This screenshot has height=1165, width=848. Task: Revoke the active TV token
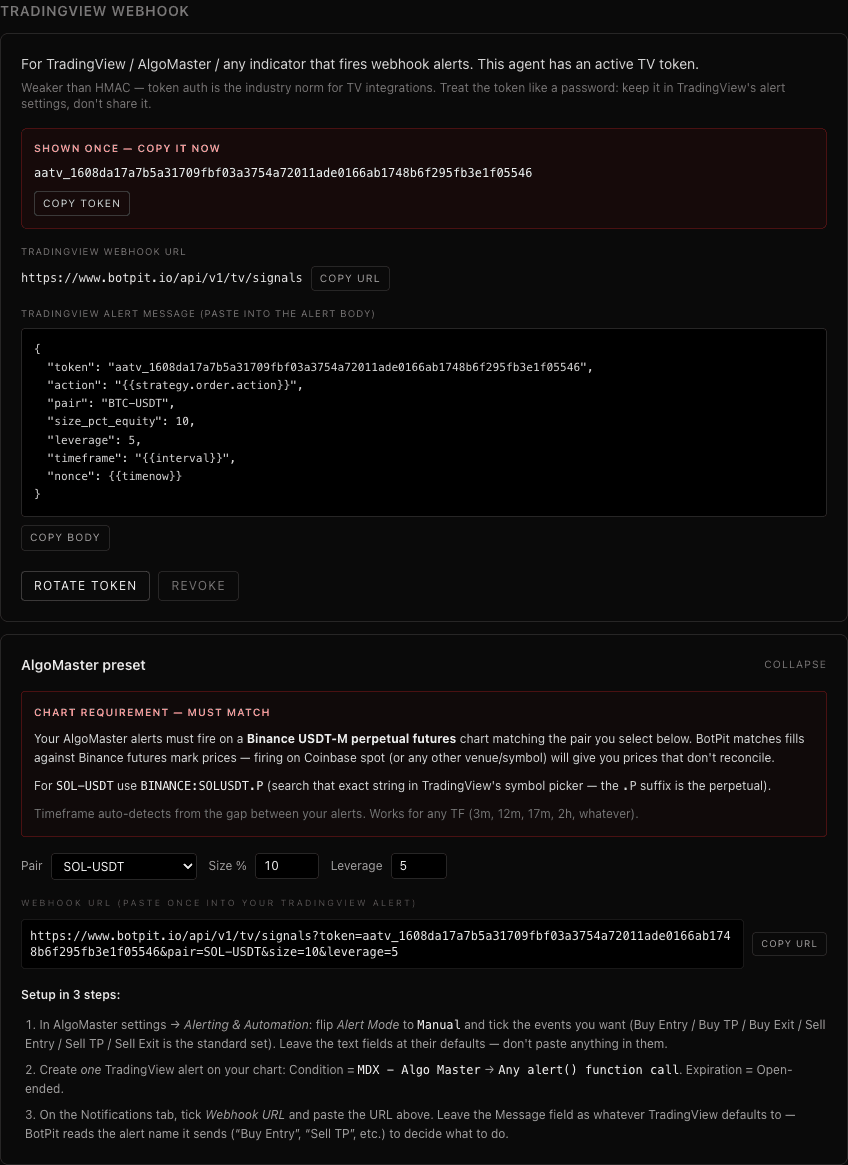point(198,585)
